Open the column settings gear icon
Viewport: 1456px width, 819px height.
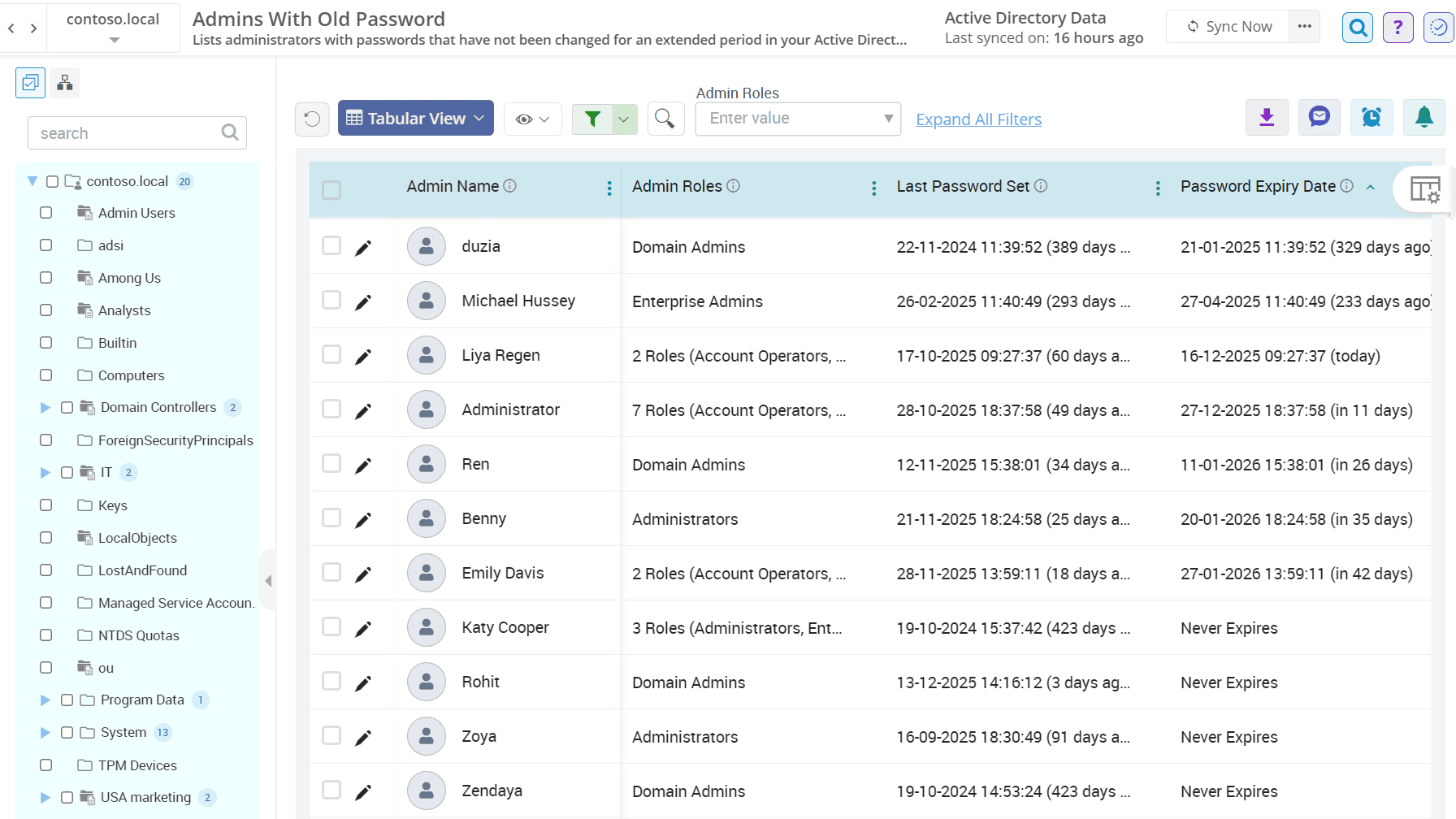(x=1427, y=189)
